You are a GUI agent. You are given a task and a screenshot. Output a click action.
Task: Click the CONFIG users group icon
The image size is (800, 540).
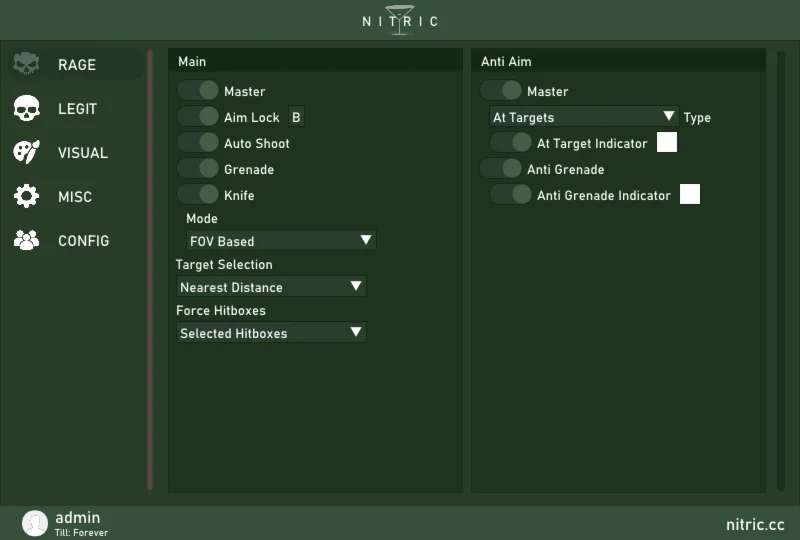pos(26,241)
